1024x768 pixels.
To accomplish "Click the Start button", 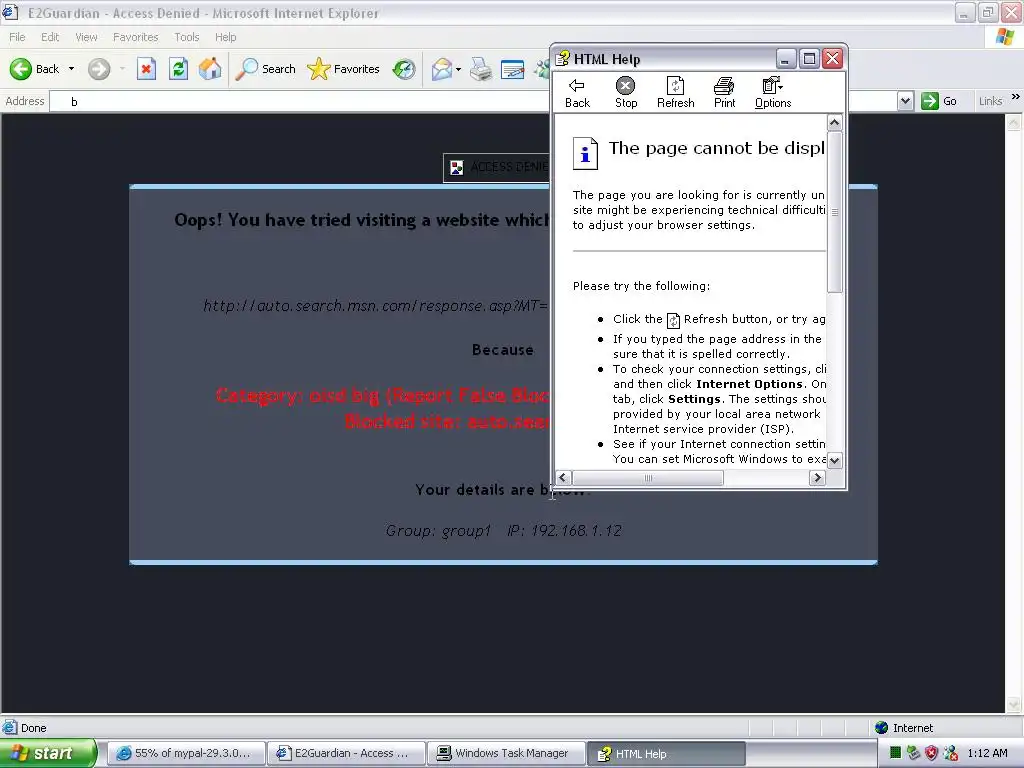I will tap(48, 753).
